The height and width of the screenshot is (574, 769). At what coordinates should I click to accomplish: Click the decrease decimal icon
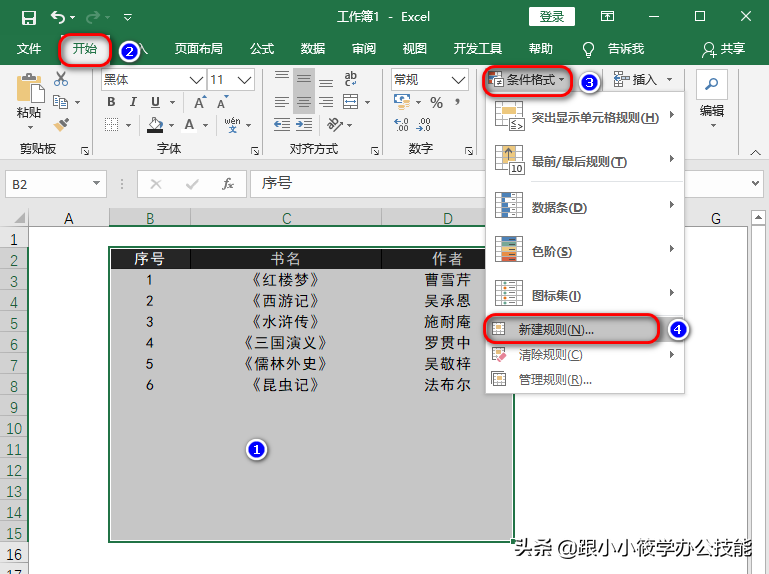click(x=423, y=125)
